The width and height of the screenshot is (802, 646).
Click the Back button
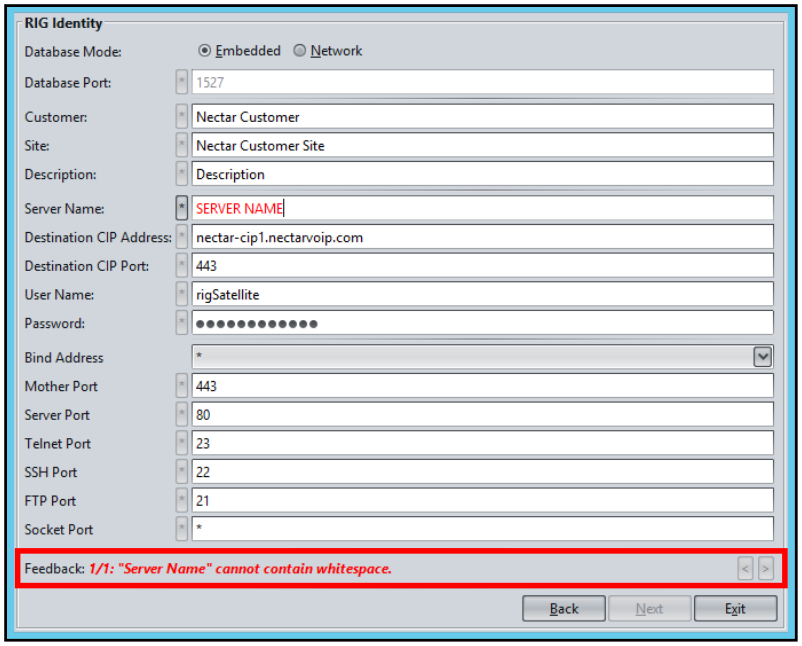(x=564, y=609)
